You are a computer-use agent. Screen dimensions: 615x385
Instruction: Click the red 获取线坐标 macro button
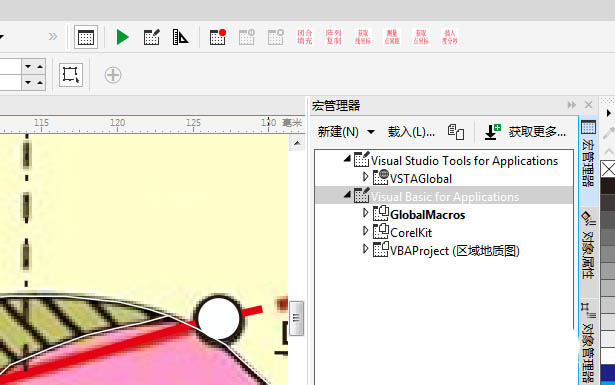coord(363,37)
